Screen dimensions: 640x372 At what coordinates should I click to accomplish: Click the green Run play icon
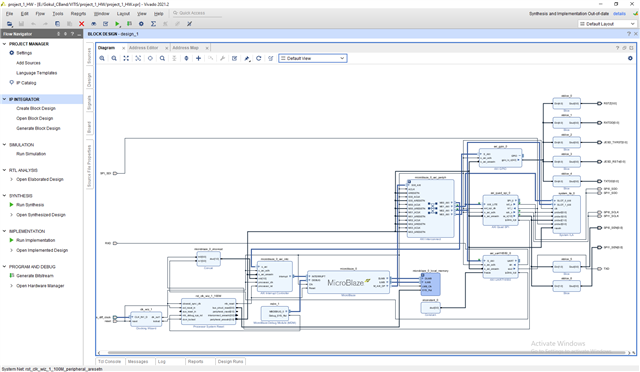(118, 24)
